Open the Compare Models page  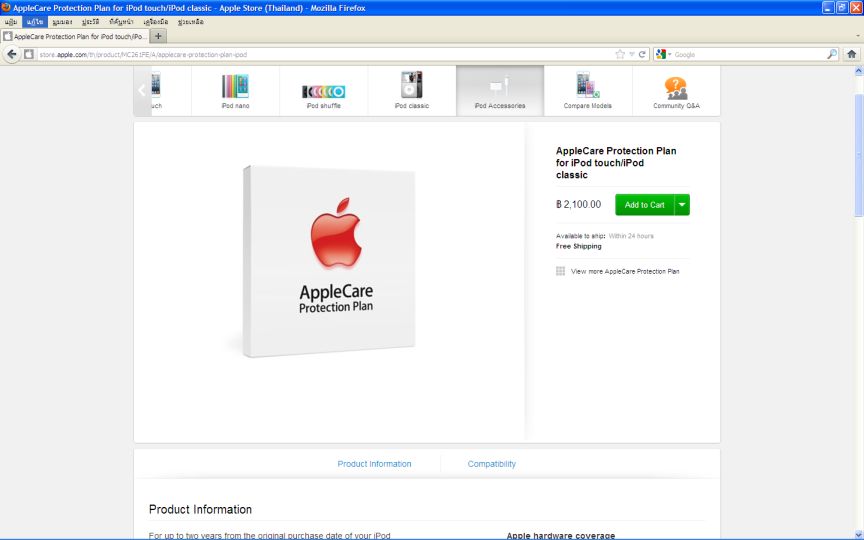[x=587, y=90]
